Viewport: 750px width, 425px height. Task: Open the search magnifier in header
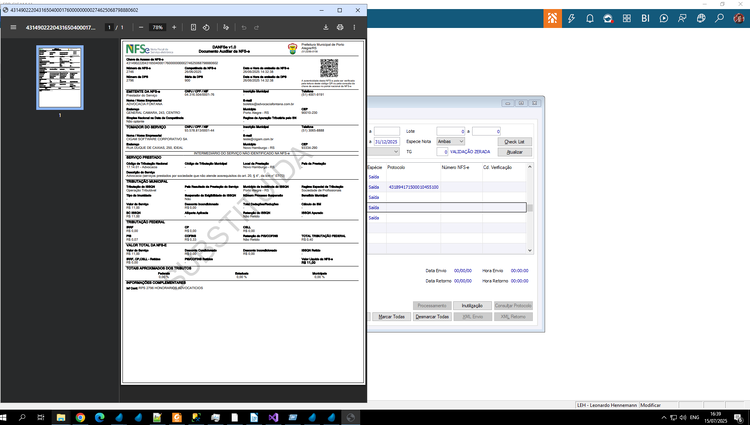[719, 18]
